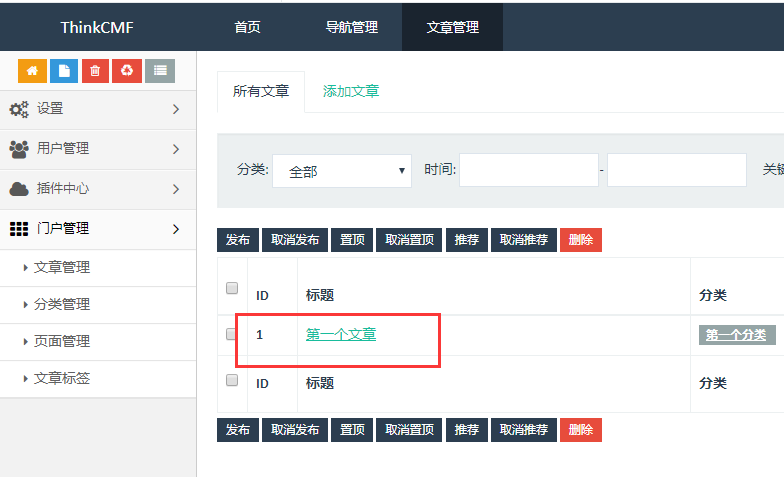This screenshot has height=477, width=784.
Task: Check the checkbox for article ID 1
Action: pos(232,334)
